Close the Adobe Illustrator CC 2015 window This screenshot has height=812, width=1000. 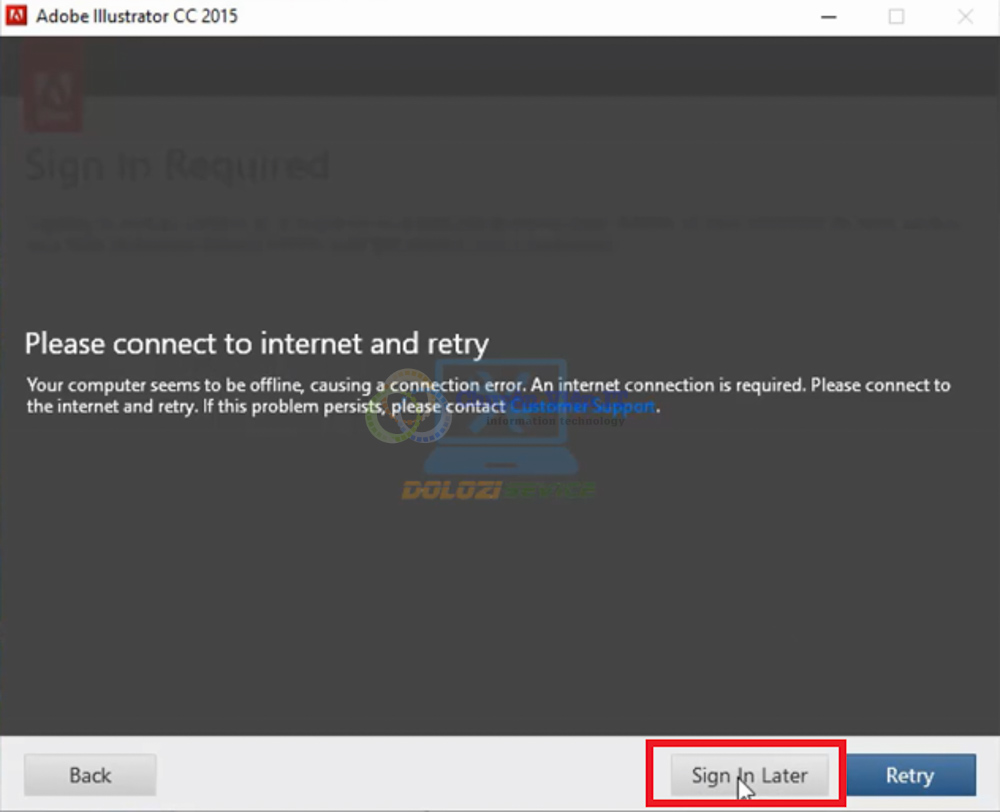[965, 17]
